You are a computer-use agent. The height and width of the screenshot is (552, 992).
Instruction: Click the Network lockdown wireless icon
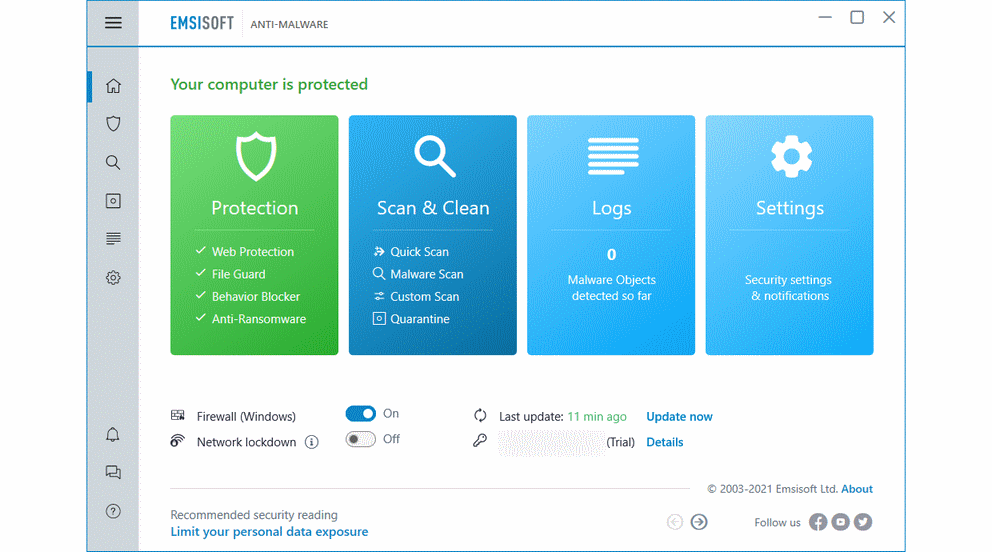pos(178,441)
